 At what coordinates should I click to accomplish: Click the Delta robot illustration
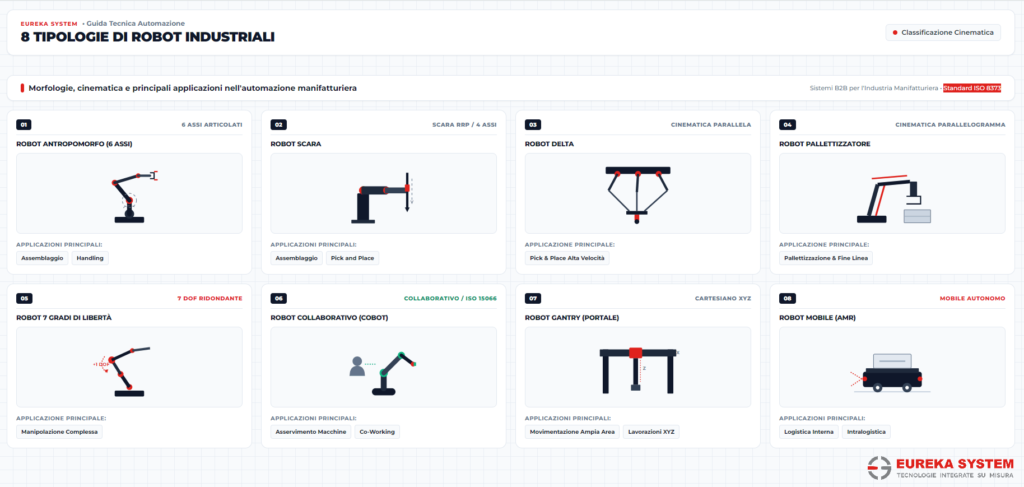[x=637, y=195]
